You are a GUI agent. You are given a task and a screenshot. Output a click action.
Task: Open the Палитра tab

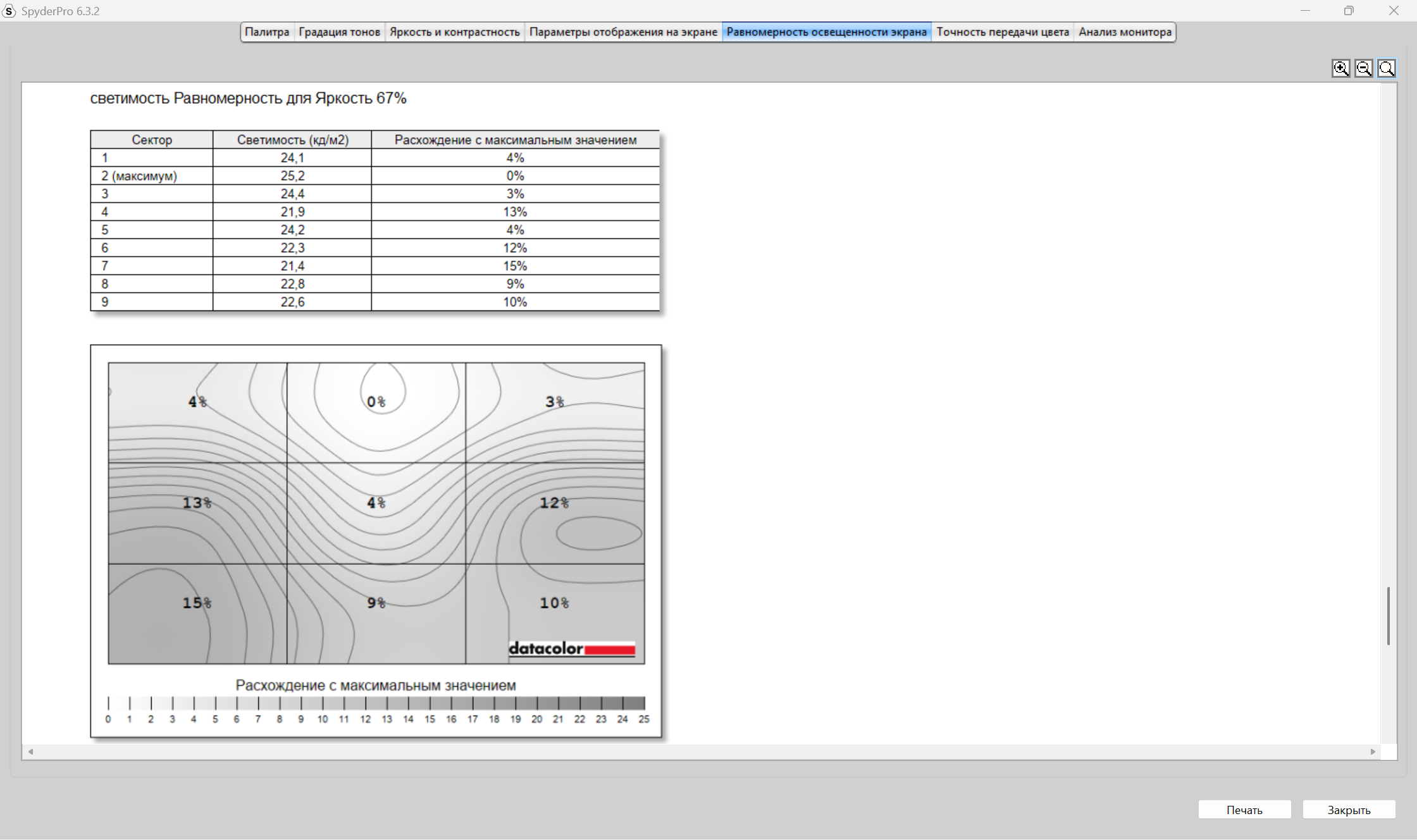(266, 32)
